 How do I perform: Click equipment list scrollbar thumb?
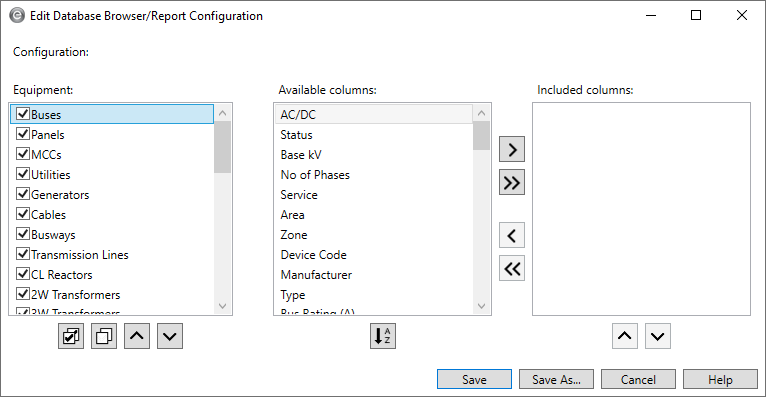tap(223, 147)
